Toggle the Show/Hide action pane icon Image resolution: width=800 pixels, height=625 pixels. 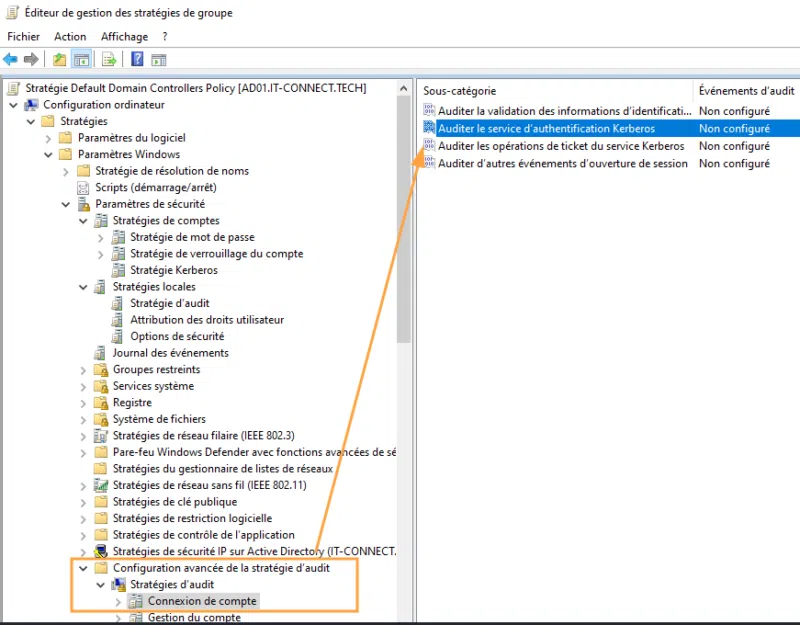click(x=159, y=60)
